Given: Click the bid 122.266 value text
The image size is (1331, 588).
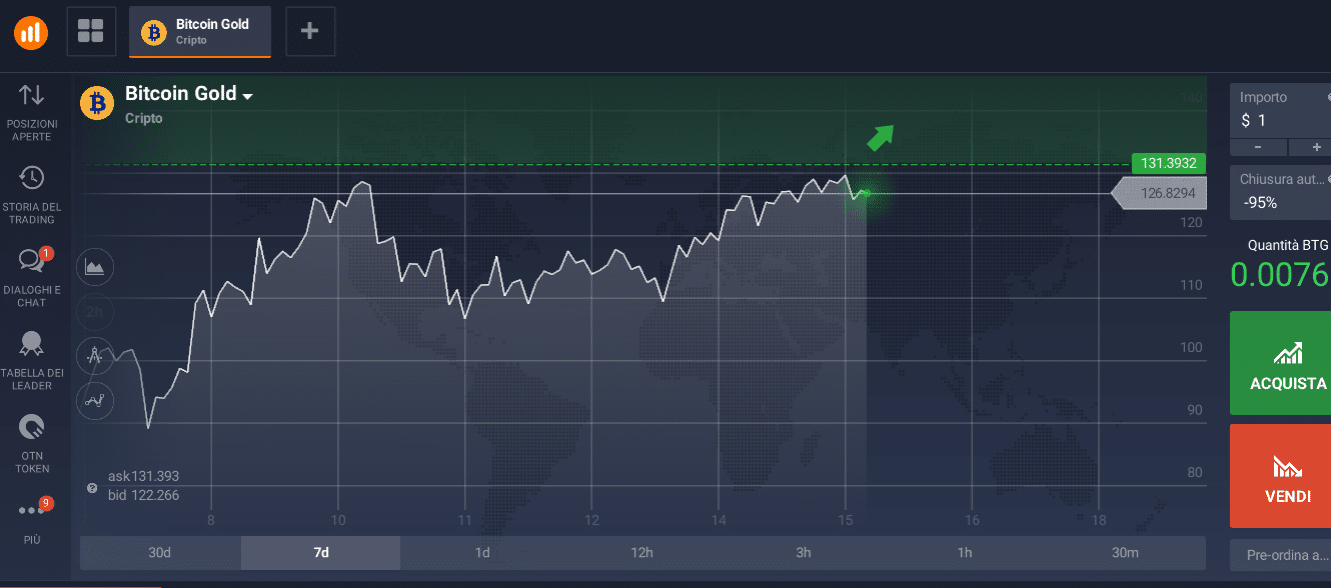Looking at the screenshot, I should coord(144,495).
